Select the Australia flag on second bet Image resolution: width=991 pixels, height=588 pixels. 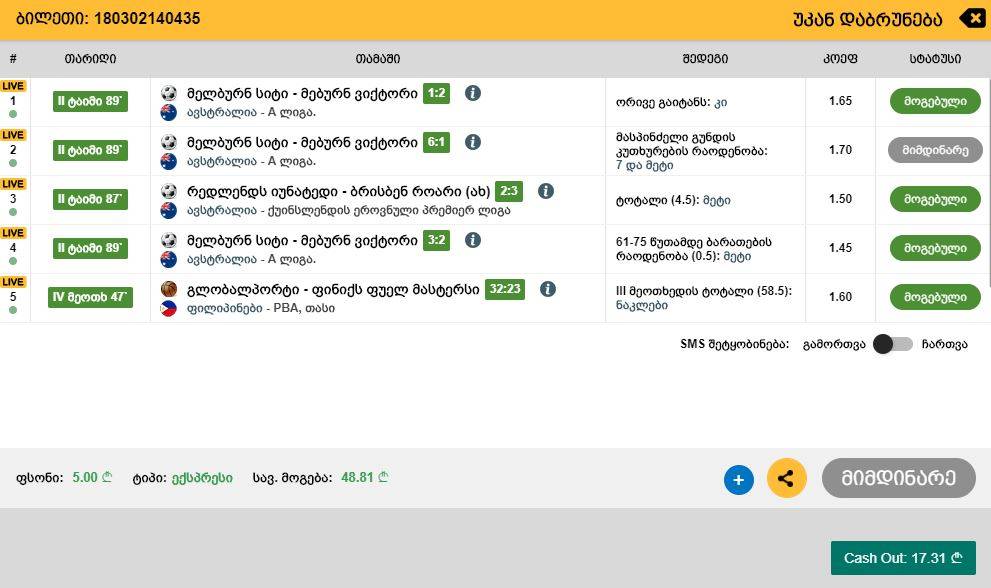point(167,159)
